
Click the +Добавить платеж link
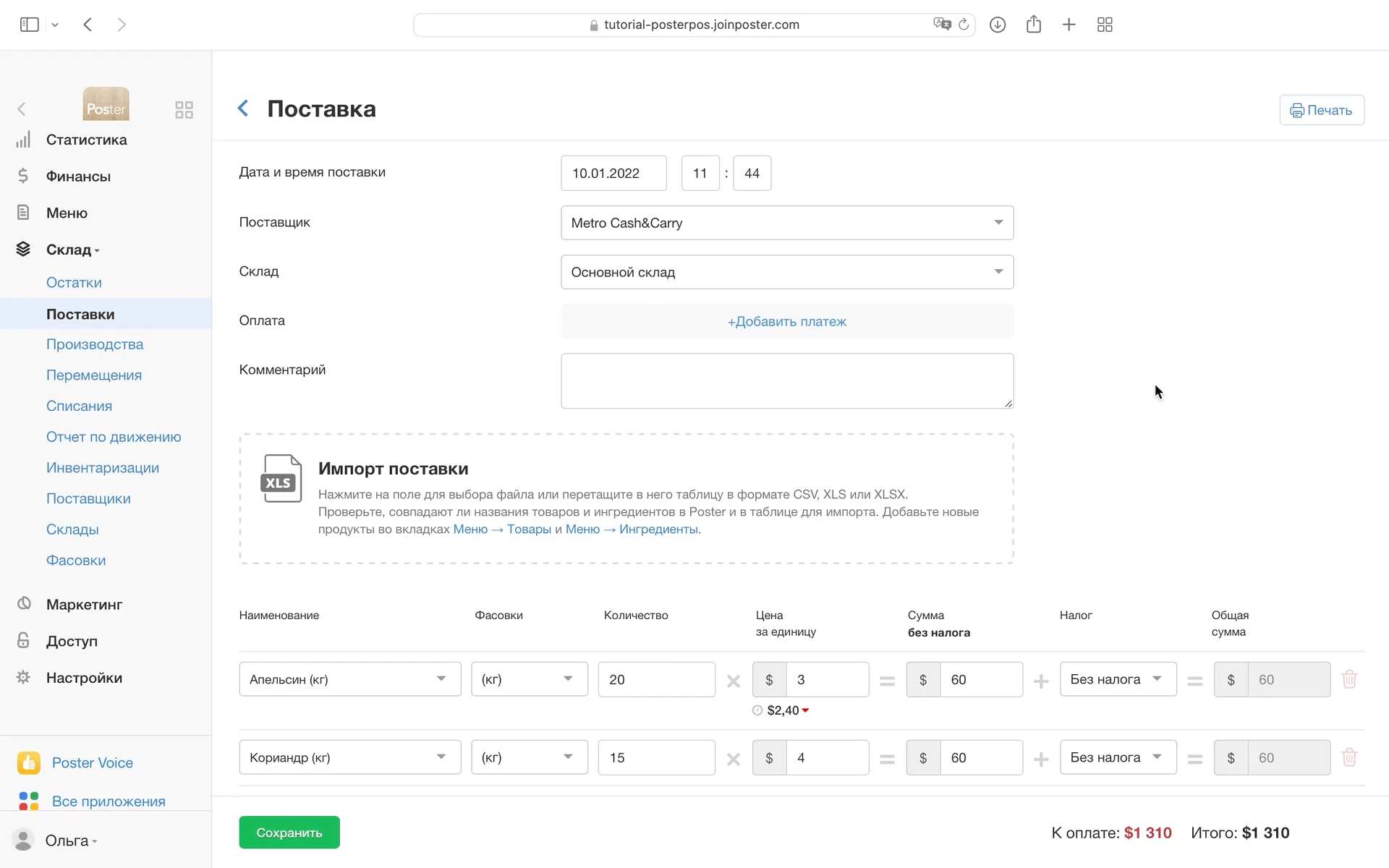point(786,321)
